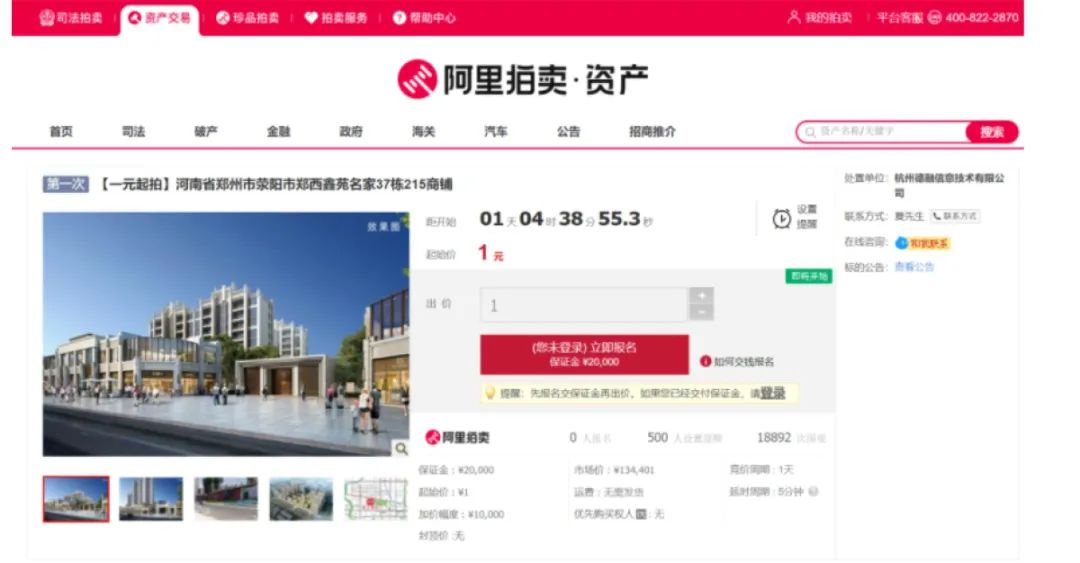The height and width of the screenshot is (563, 1080).
Task: Click the 阿里拍卖·资产 logo
Action: (523, 80)
